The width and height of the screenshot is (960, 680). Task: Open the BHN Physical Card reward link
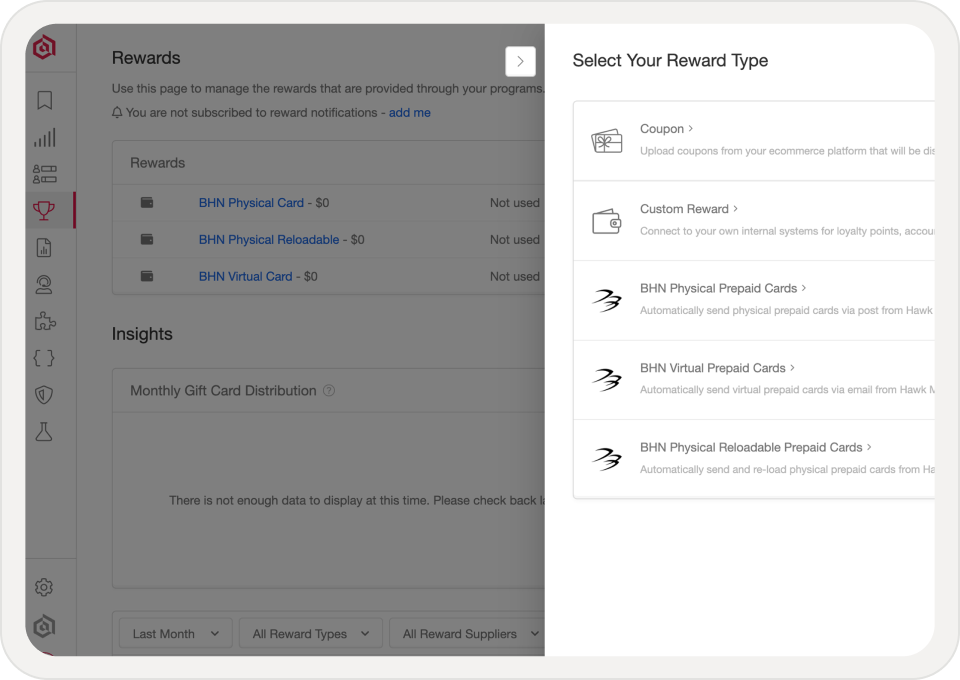251,203
